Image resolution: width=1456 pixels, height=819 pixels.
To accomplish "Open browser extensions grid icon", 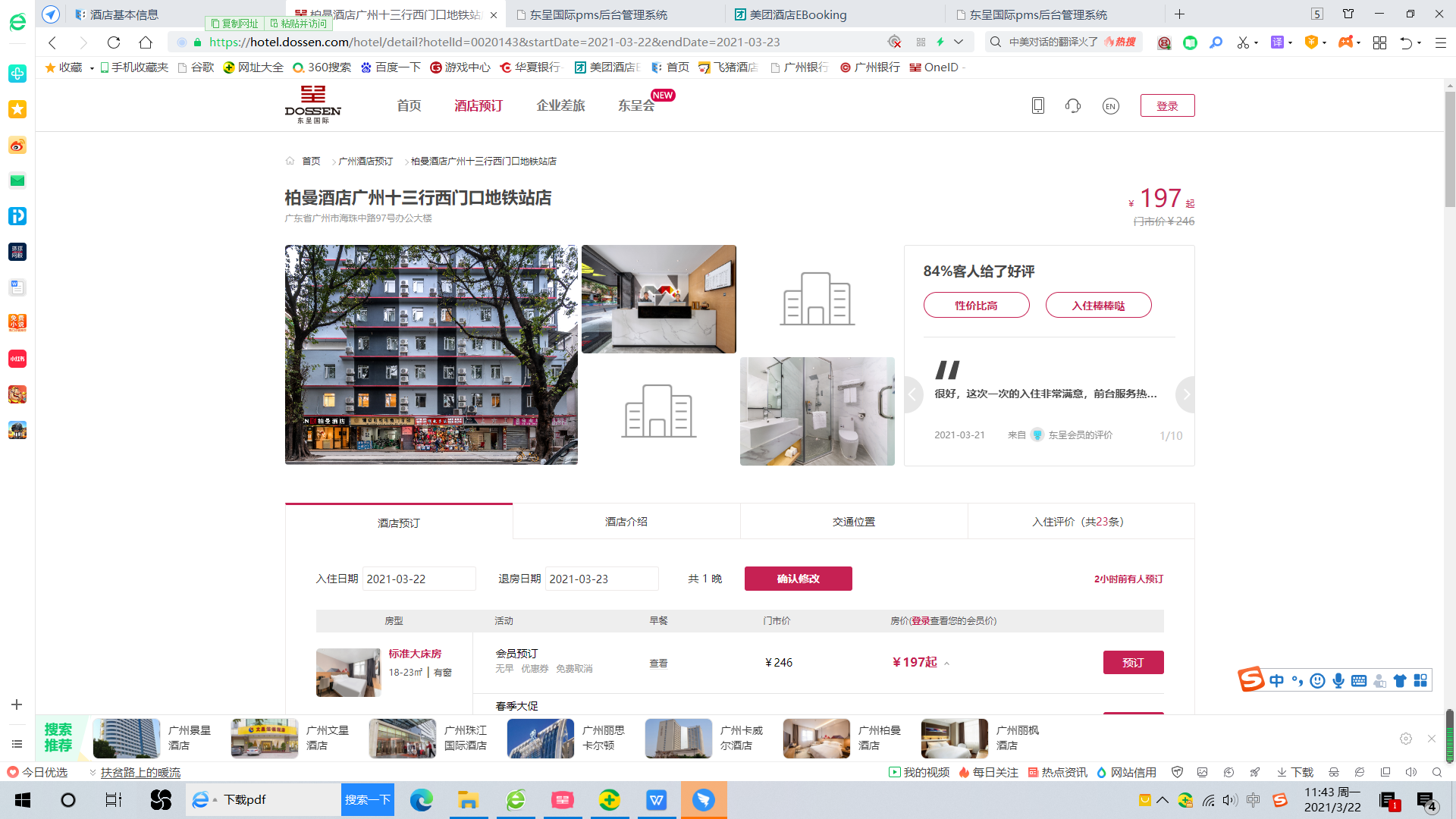I will [1380, 42].
